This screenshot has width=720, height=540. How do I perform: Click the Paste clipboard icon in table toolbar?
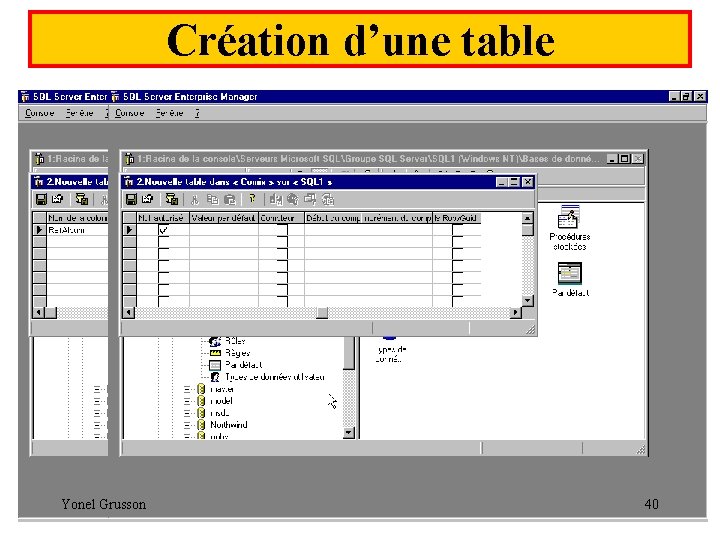point(230,199)
